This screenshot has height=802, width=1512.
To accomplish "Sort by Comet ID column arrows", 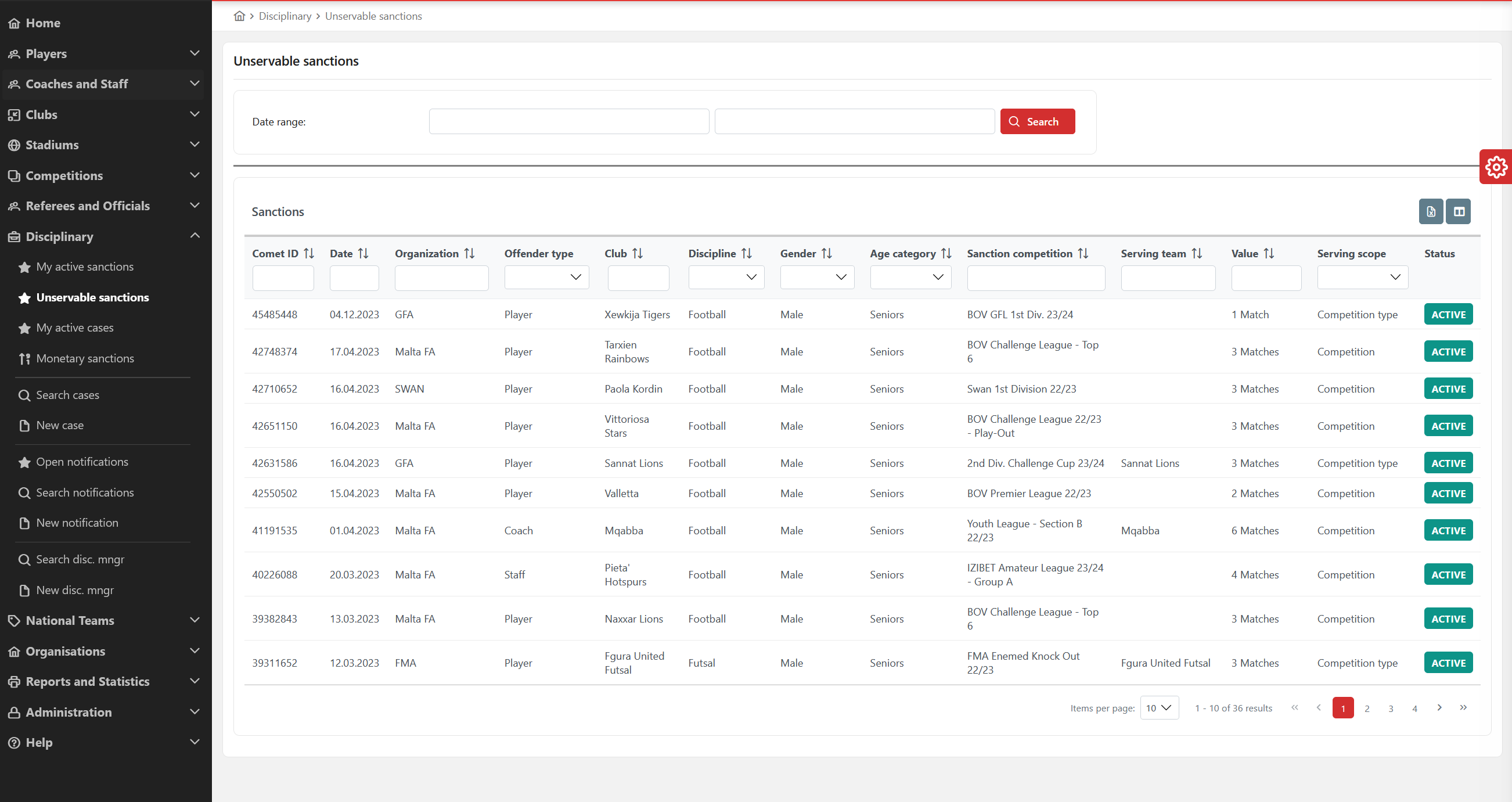I will [x=309, y=253].
